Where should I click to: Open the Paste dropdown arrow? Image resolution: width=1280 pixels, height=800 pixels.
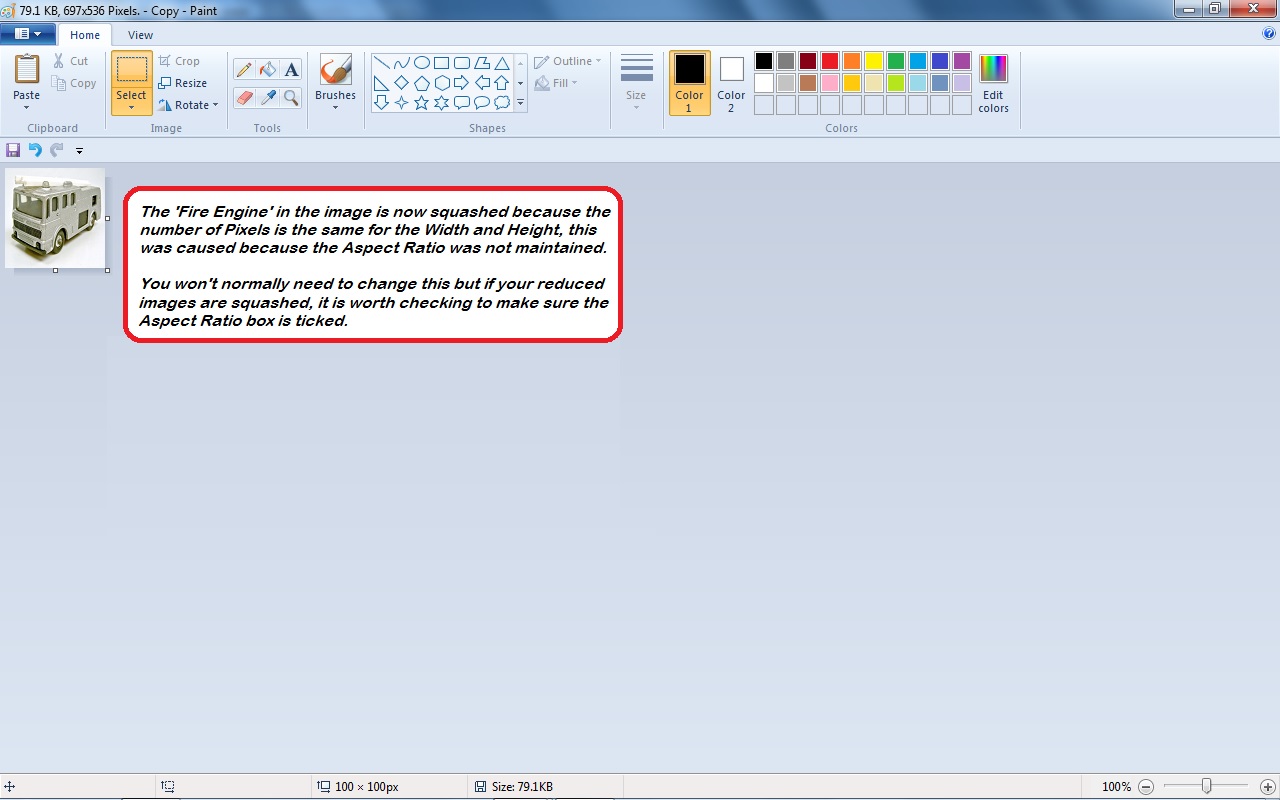(27, 107)
